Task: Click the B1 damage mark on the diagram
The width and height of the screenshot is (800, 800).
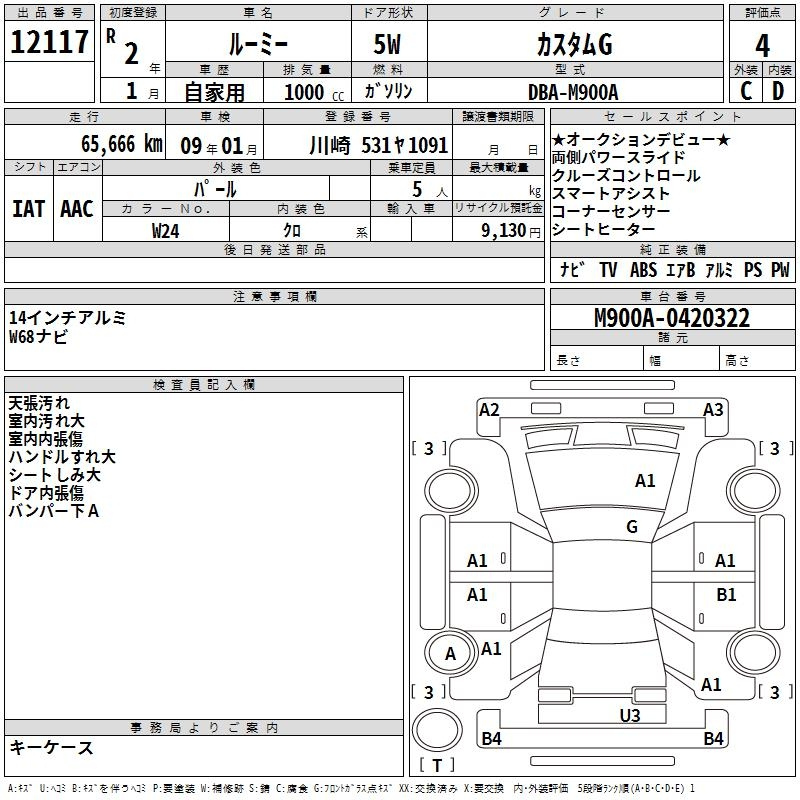Action: [x=726, y=595]
